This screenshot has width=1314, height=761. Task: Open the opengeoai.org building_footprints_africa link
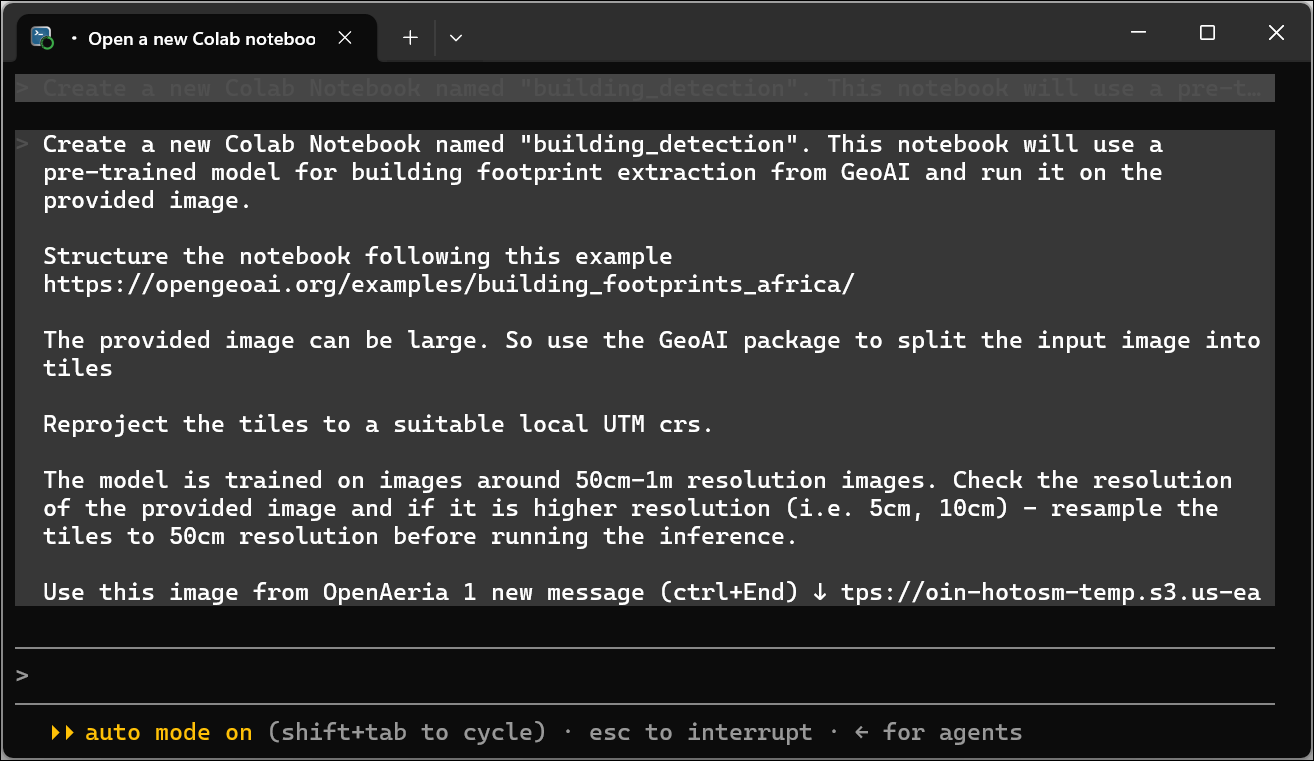pyautogui.click(x=449, y=284)
